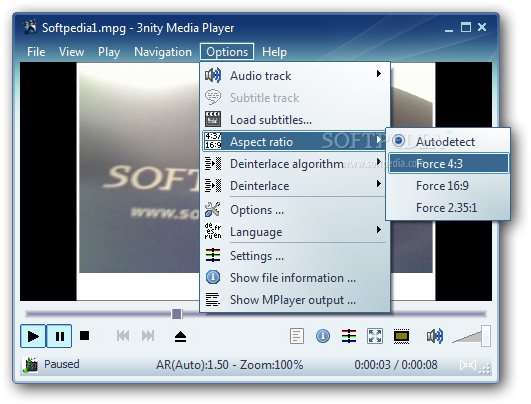Click the Play button in the control bar
Image resolution: width=531 pixels, height=404 pixels.
coord(33,336)
